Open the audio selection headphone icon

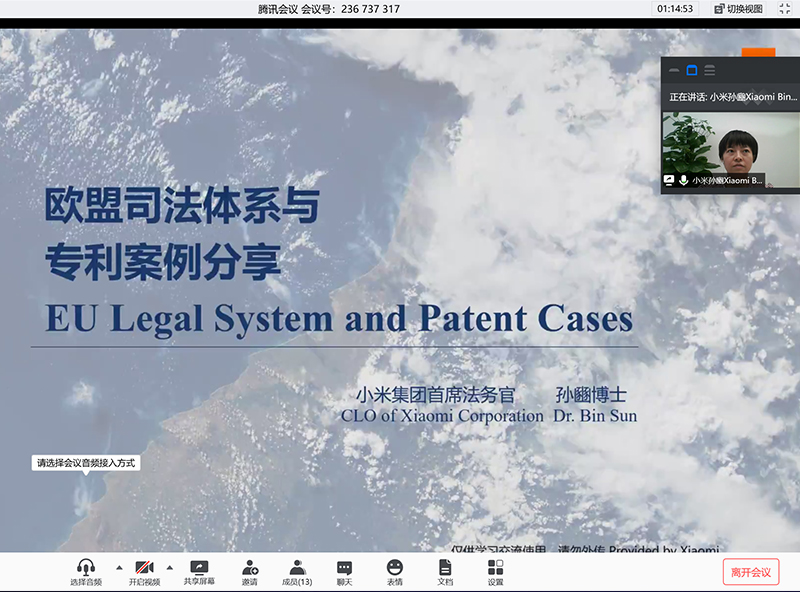click(86, 572)
